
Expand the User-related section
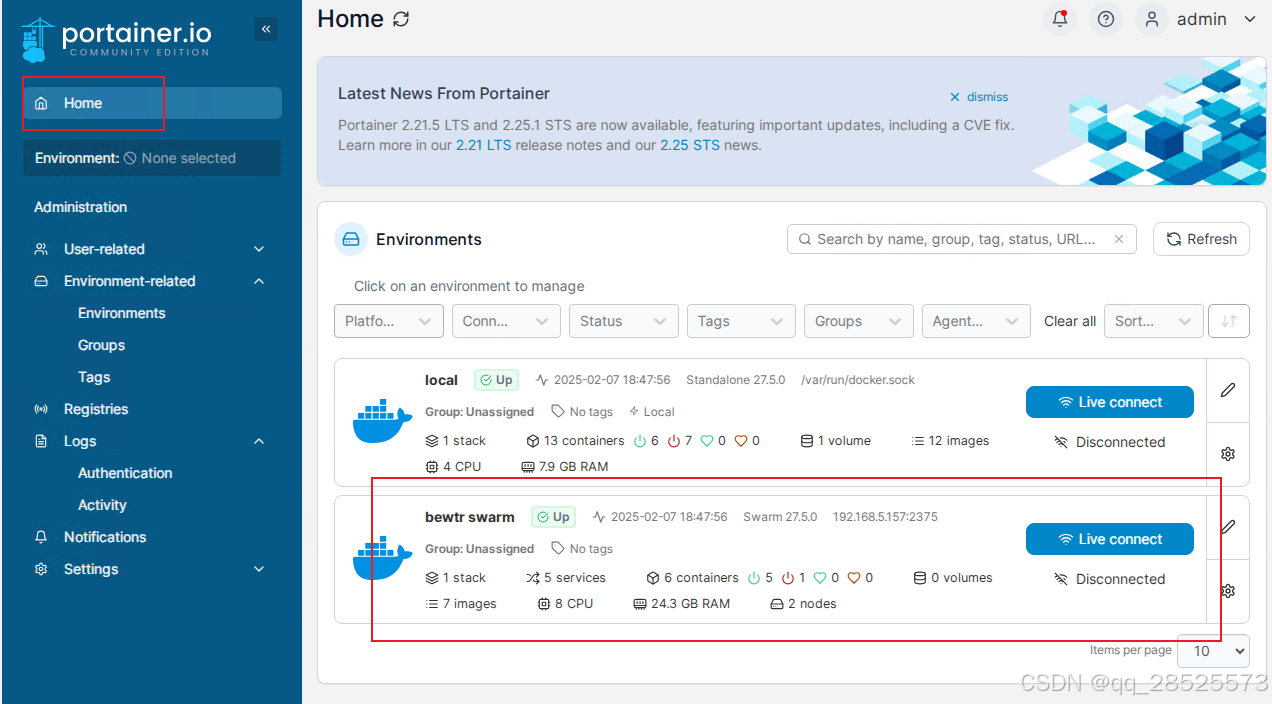259,249
